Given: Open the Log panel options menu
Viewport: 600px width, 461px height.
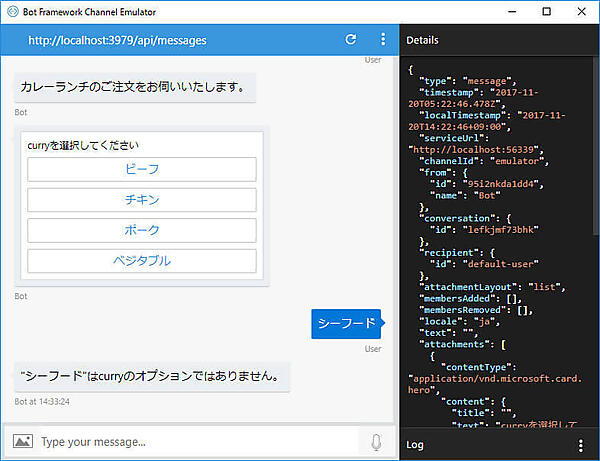Looking at the screenshot, I should 581,445.
